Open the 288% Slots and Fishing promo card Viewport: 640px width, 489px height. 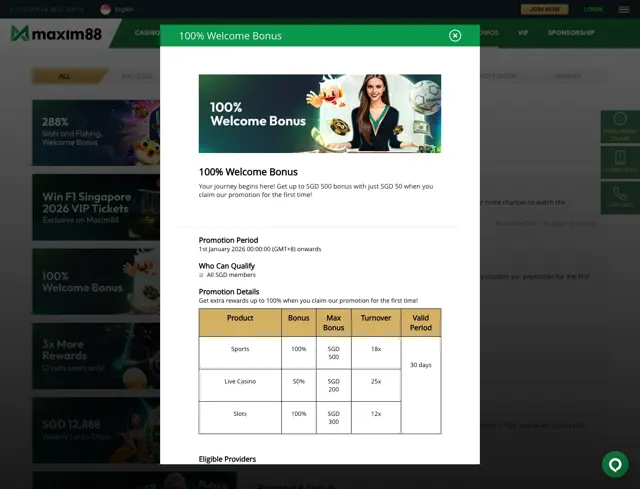(x=96, y=133)
